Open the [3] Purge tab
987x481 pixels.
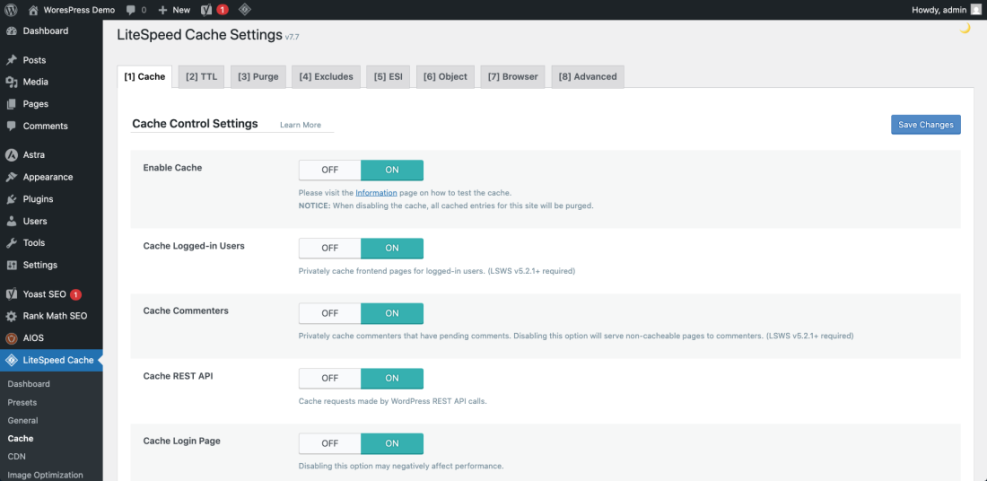click(x=258, y=77)
